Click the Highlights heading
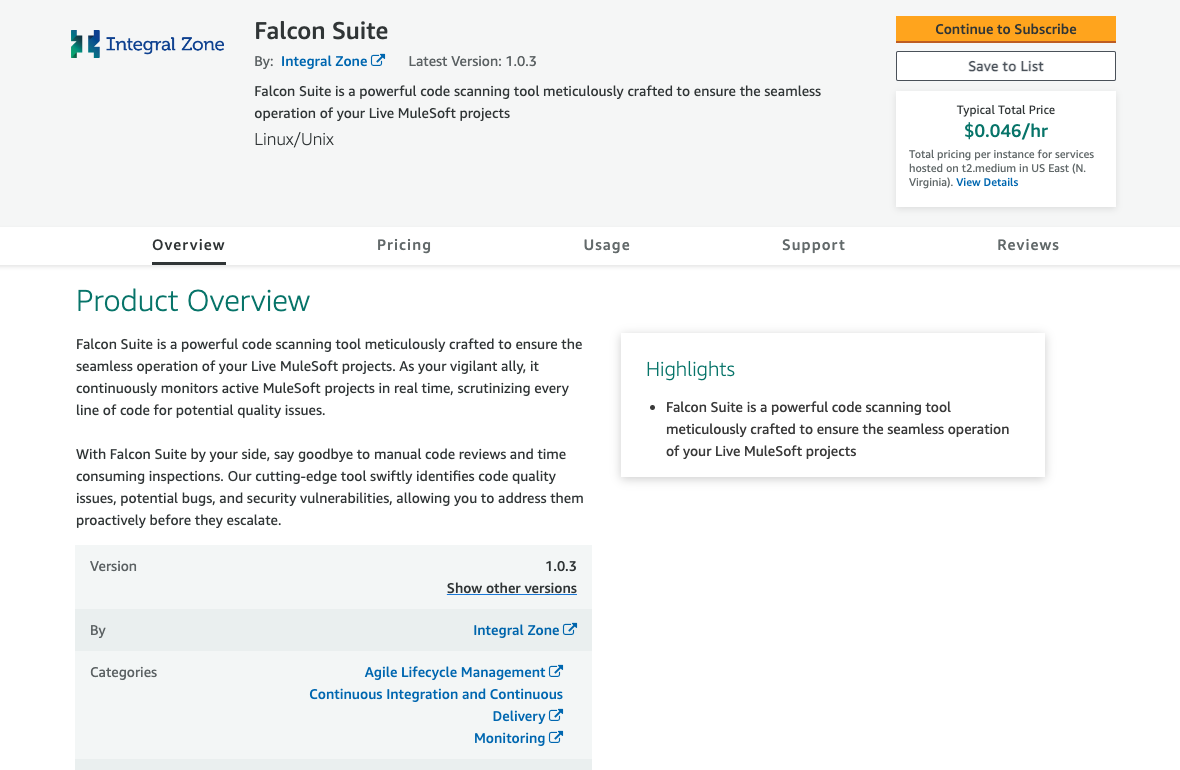The image size is (1180, 770). tap(690, 369)
